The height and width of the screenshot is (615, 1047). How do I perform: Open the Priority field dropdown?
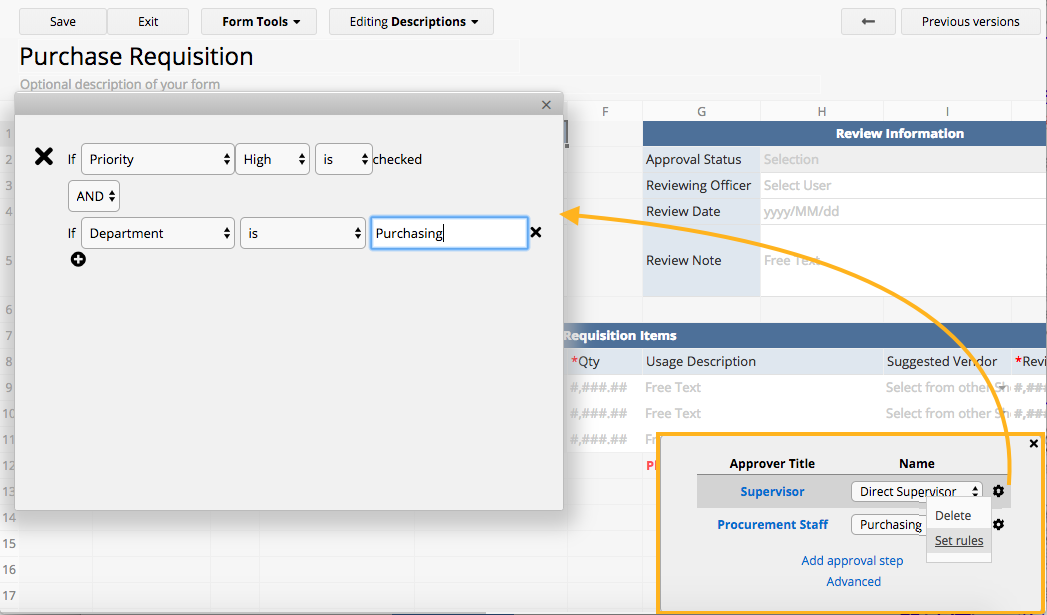158,159
